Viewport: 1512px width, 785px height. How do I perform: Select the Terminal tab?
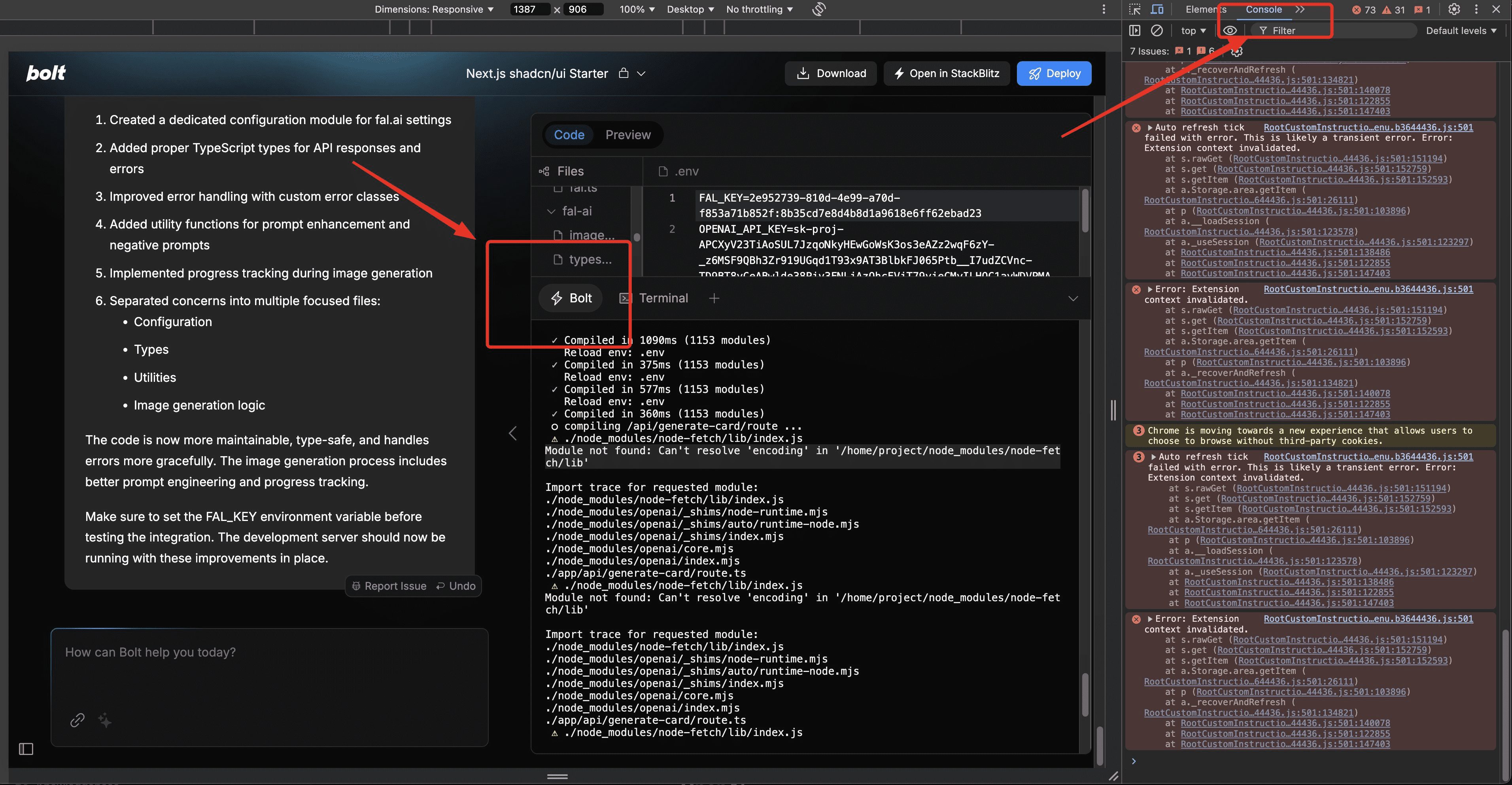click(654, 298)
